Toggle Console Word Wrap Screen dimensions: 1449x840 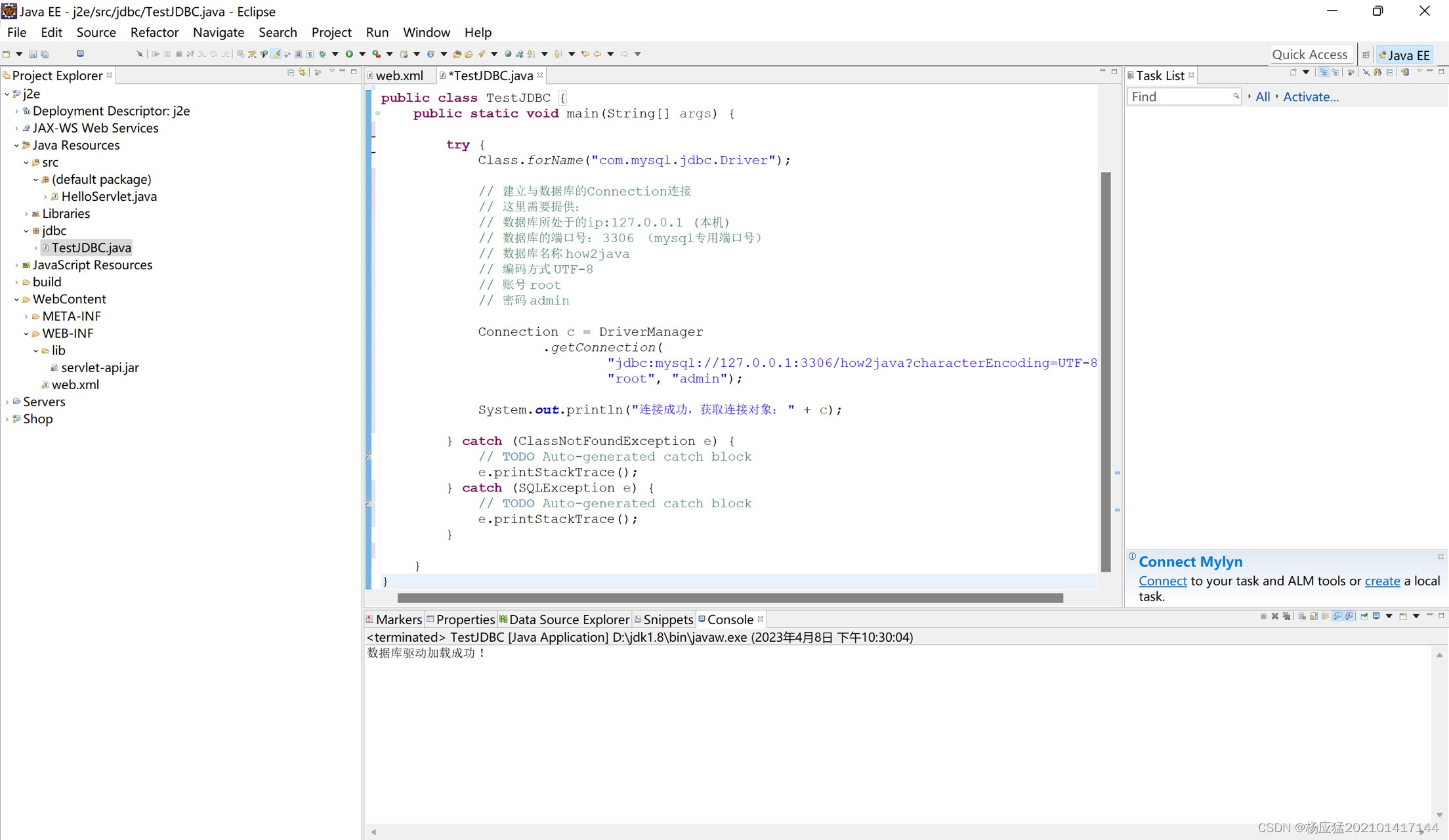pyautogui.click(x=1326, y=616)
